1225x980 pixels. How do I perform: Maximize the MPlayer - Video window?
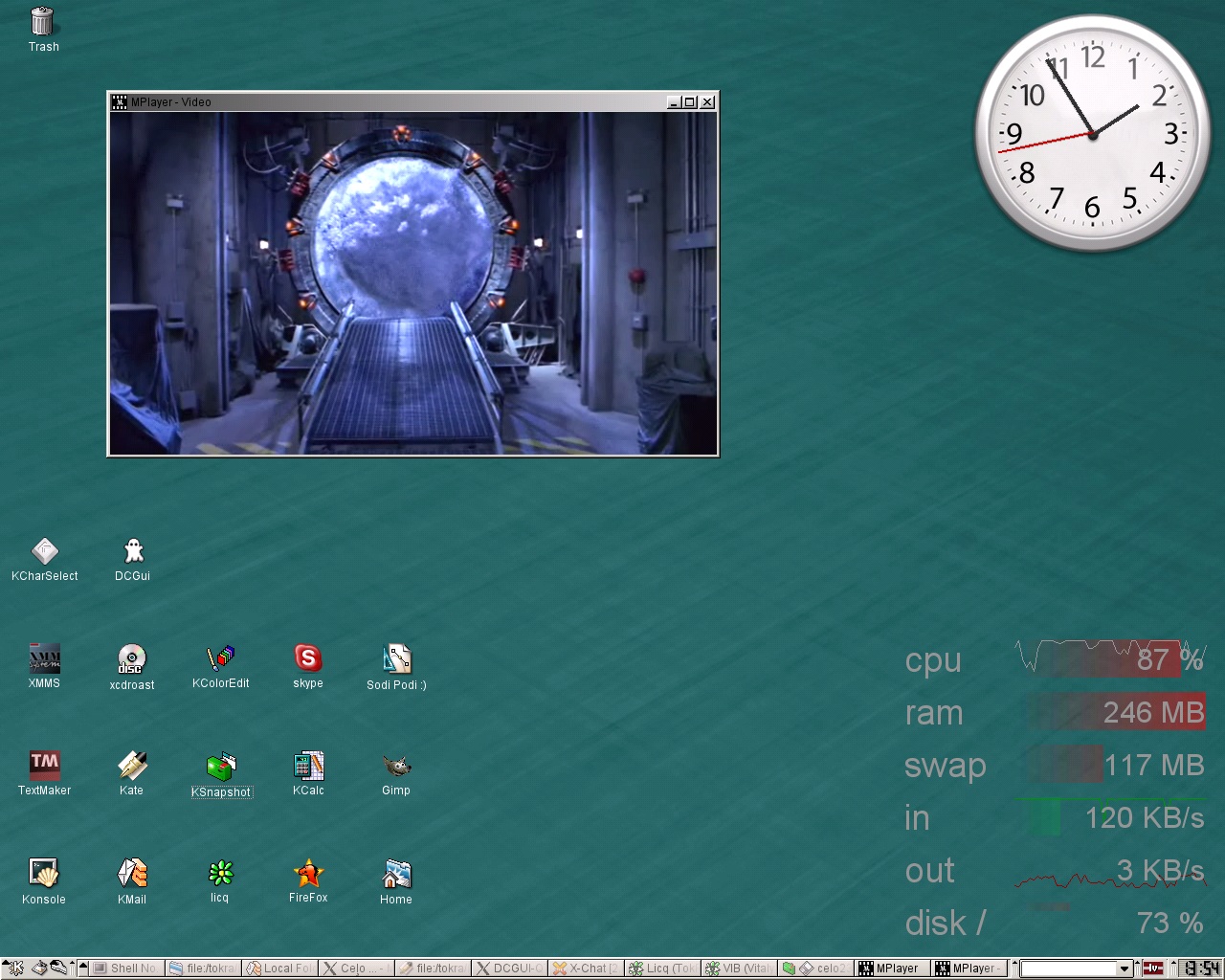pos(690,102)
